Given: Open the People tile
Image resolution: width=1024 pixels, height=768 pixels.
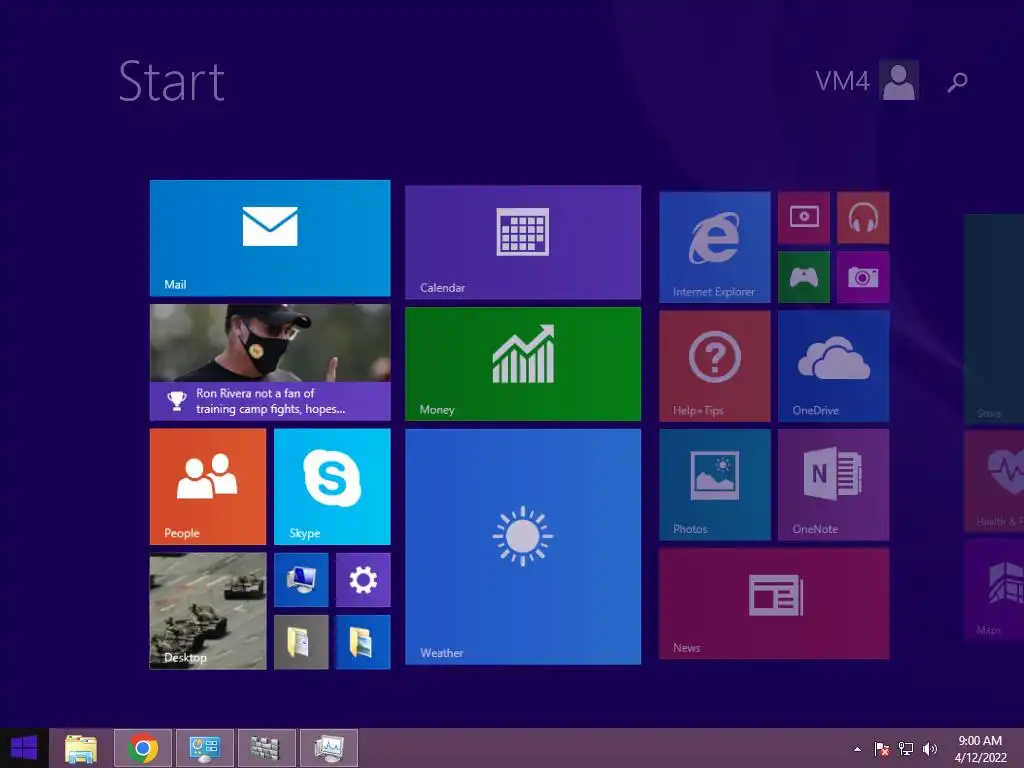Looking at the screenshot, I should pos(208,487).
